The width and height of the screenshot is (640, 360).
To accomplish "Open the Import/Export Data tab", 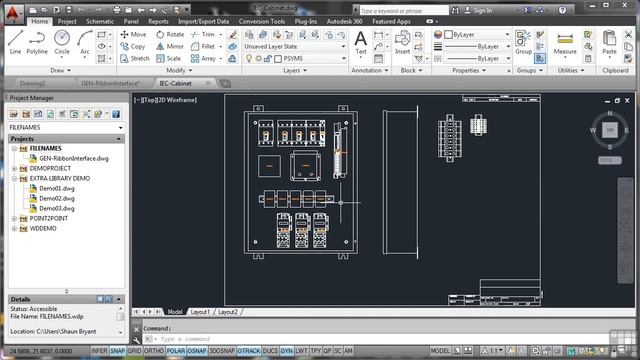I will 203,21.
